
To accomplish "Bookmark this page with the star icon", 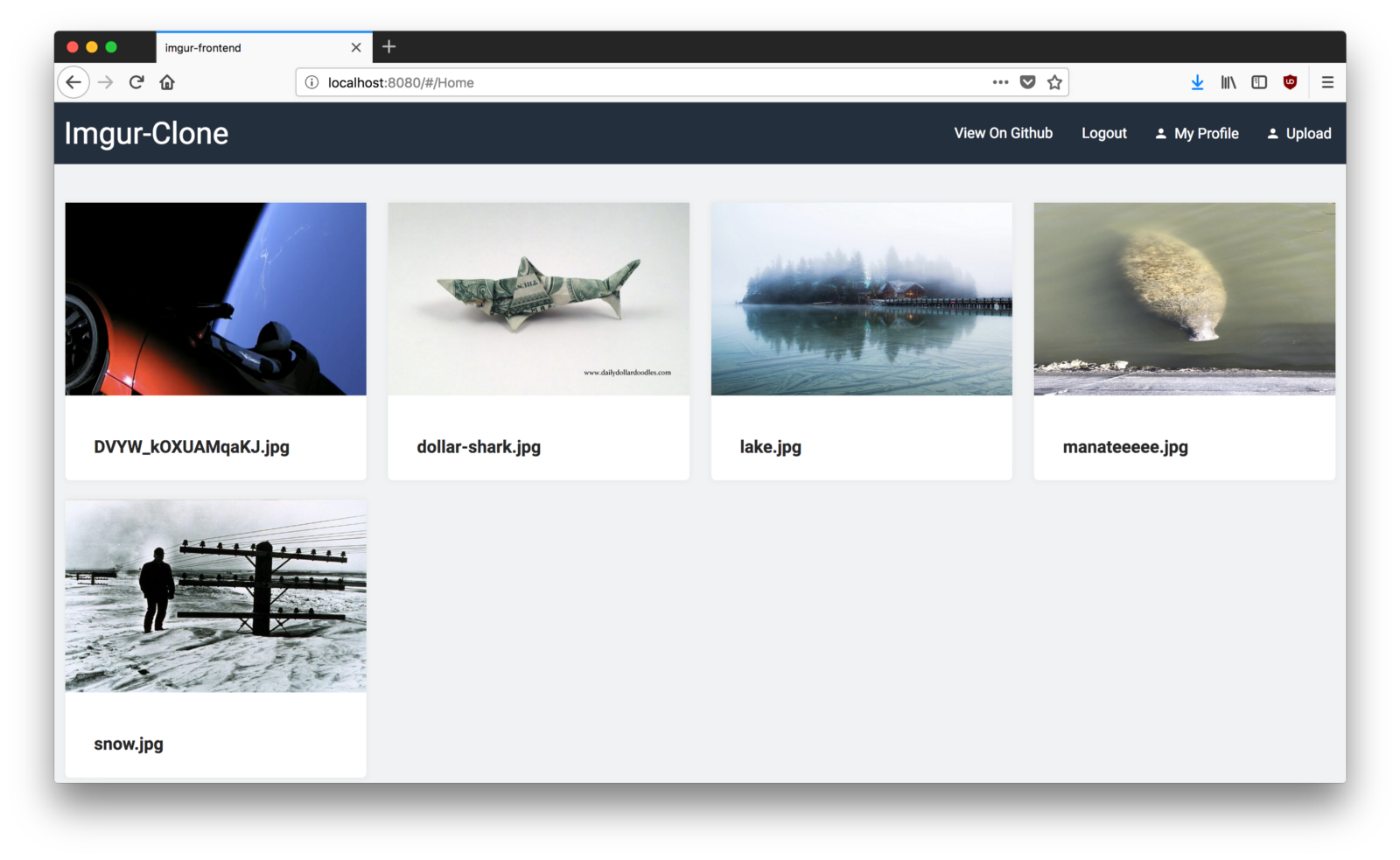I will click(x=1055, y=82).
